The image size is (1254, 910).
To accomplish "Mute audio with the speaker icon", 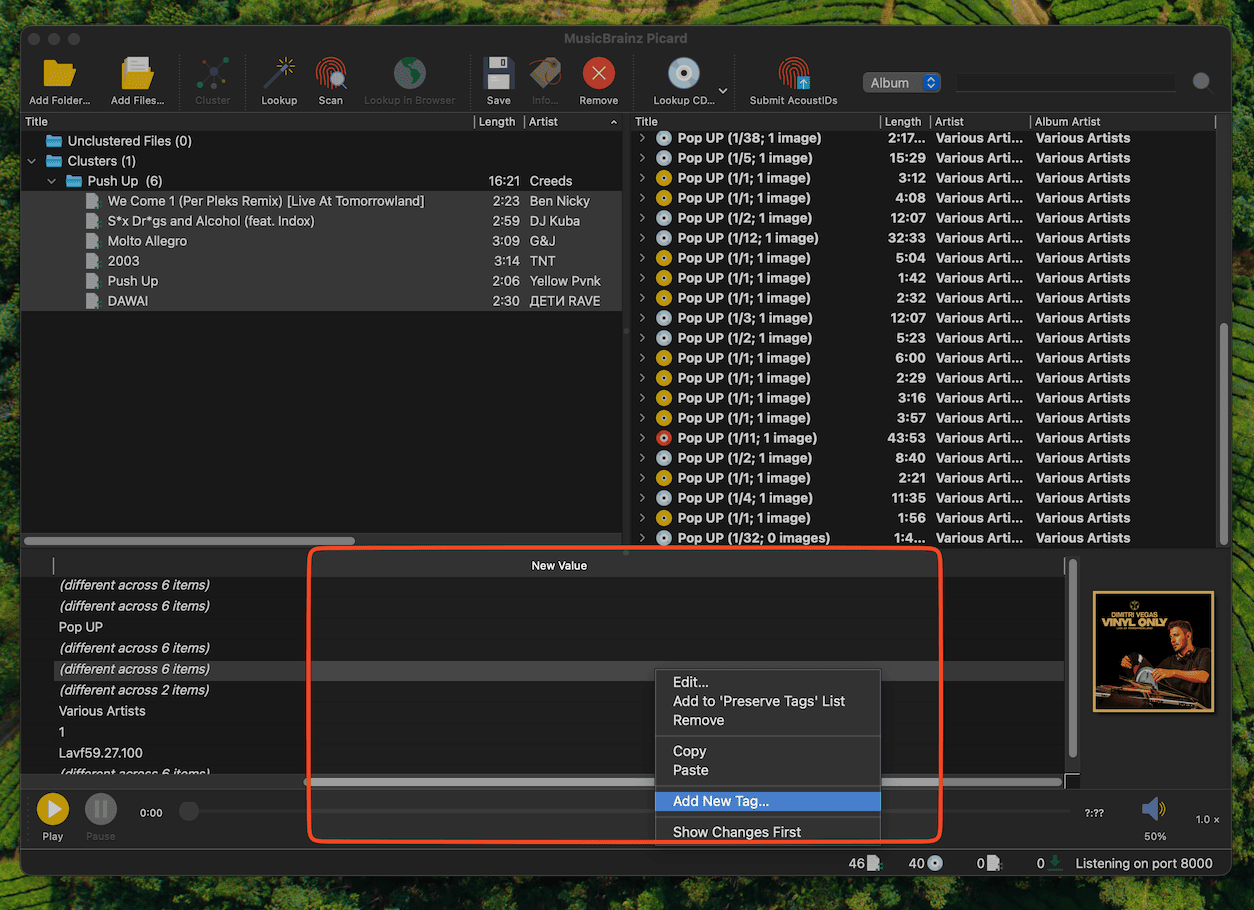I will [1154, 810].
